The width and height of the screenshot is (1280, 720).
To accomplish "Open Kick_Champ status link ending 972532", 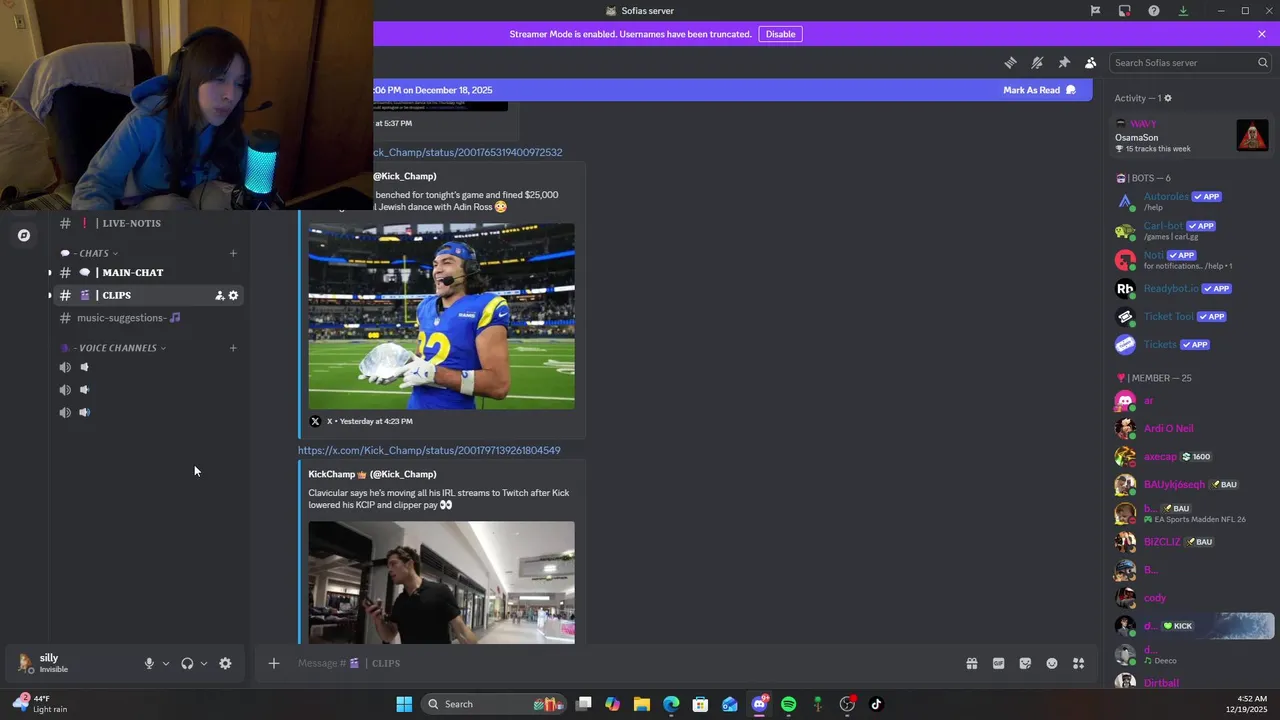I will coord(468,152).
